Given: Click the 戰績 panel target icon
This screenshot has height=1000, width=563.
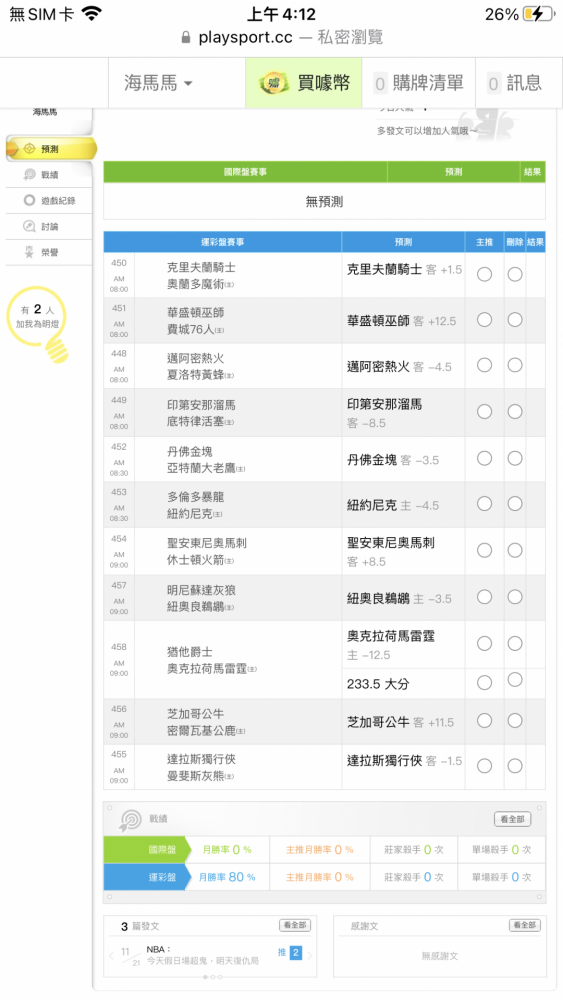Looking at the screenshot, I should click(x=131, y=820).
